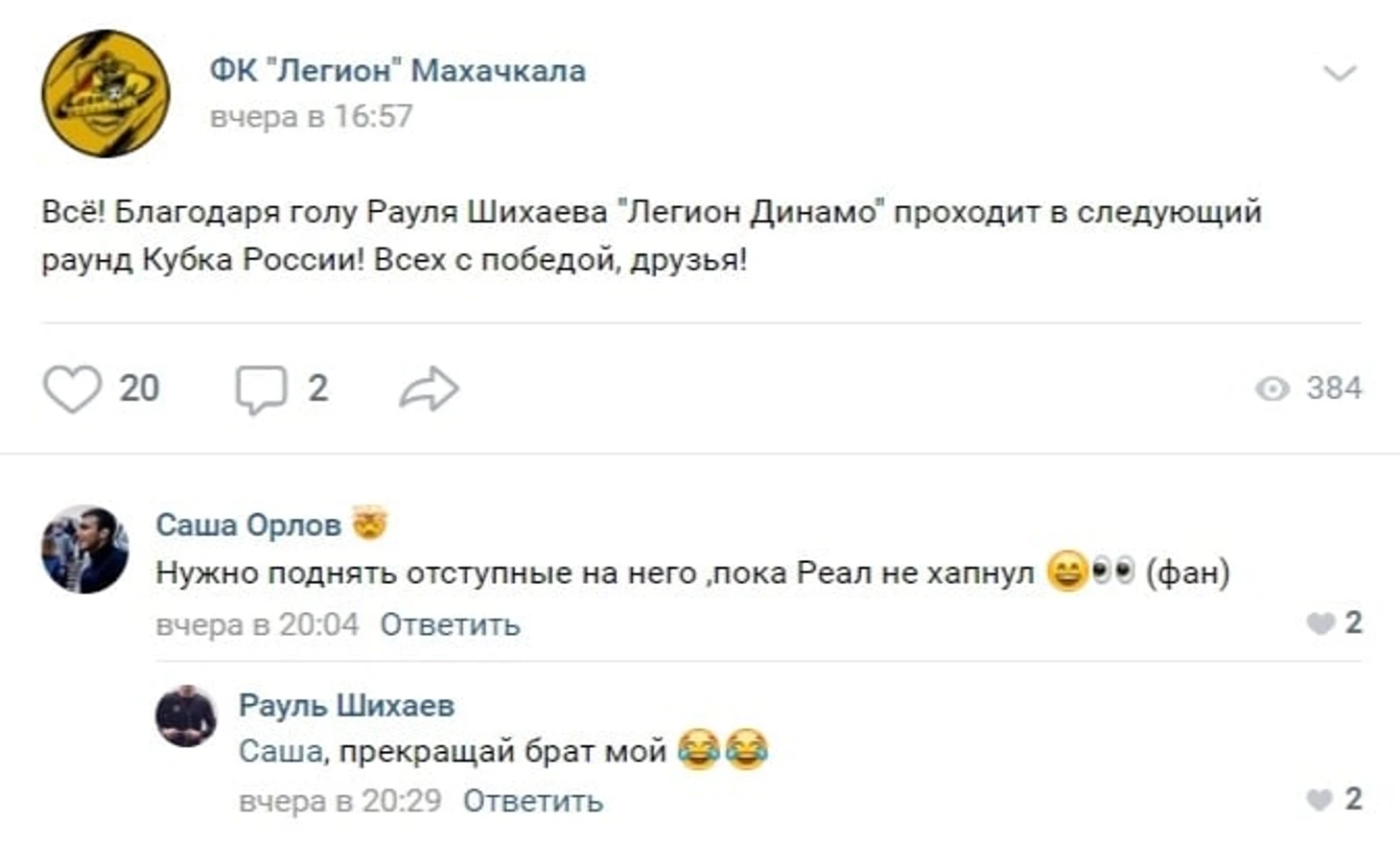Open Саша Орлов's profile avatar

click(x=84, y=550)
